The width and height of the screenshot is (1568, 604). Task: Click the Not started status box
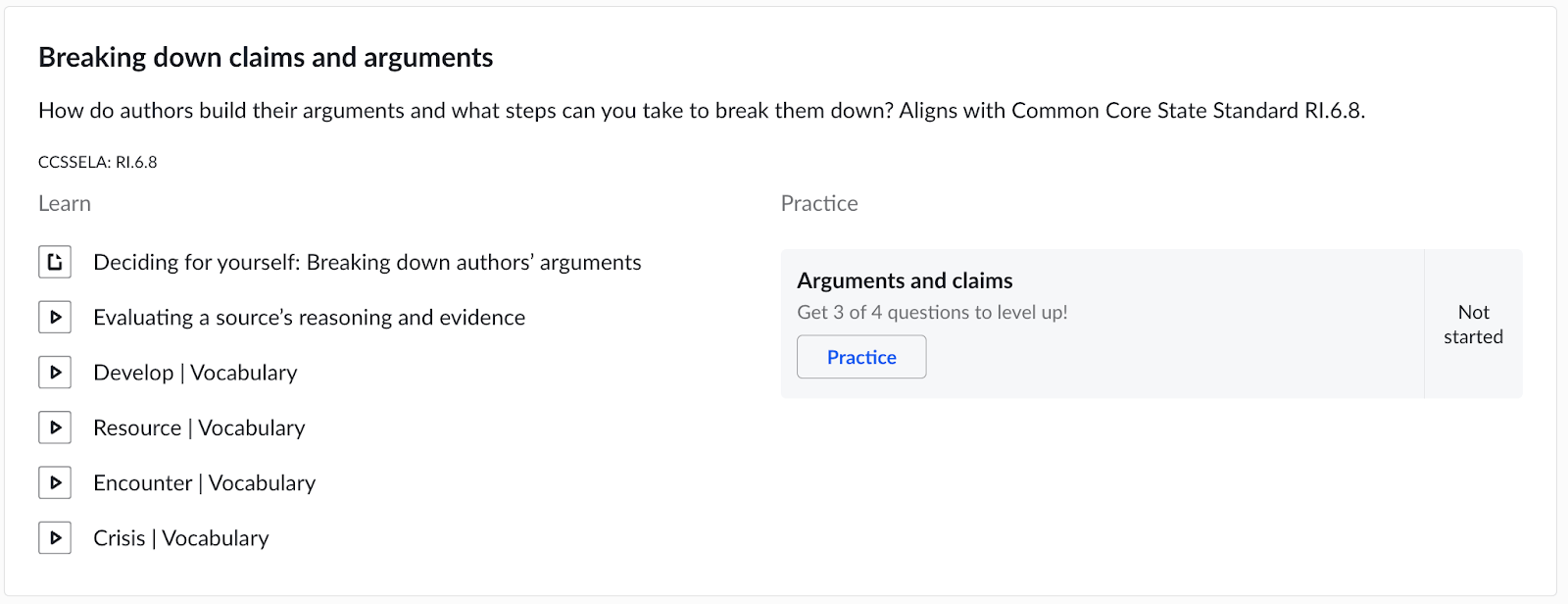(1473, 325)
